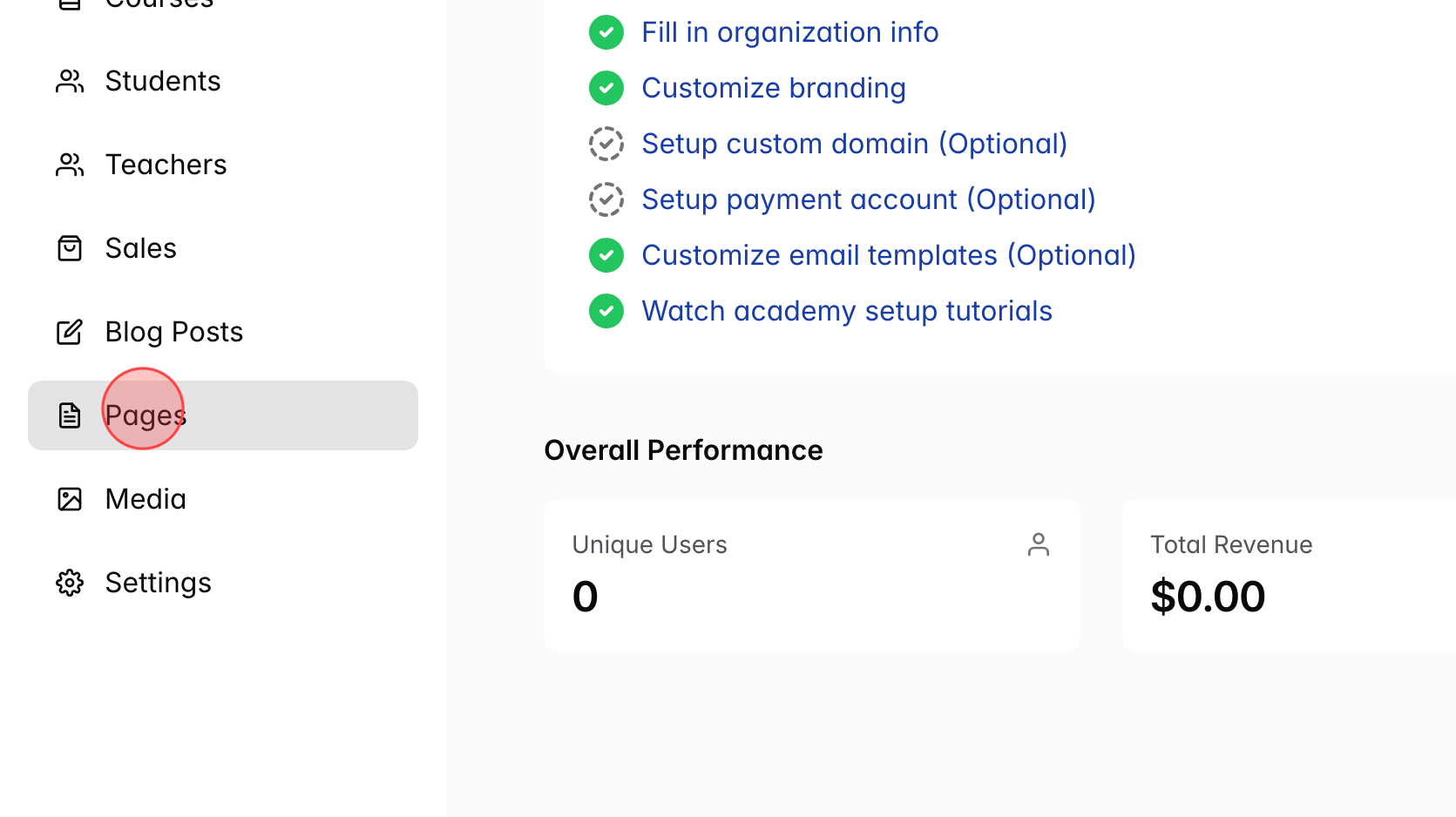Image resolution: width=1456 pixels, height=817 pixels.
Task: Click dashed checkmark beside Setup custom domain
Action: click(x=606, y=144)
